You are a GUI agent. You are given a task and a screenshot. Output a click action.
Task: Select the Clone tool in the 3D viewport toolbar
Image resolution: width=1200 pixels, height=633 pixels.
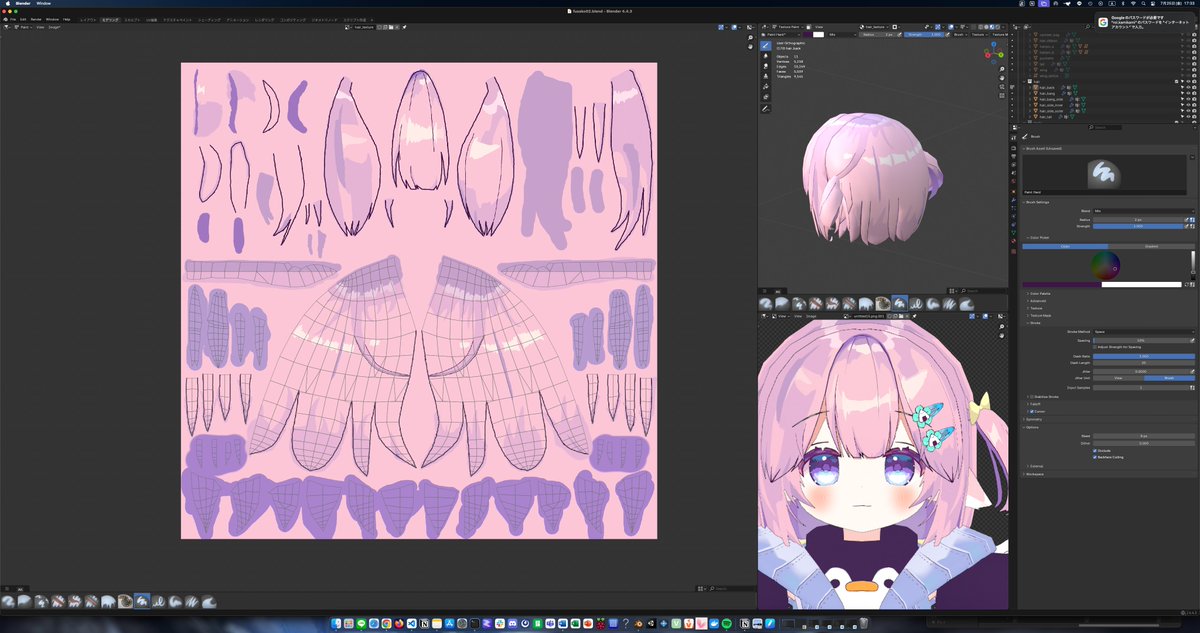pyautogui.click(x=765, y=76)
